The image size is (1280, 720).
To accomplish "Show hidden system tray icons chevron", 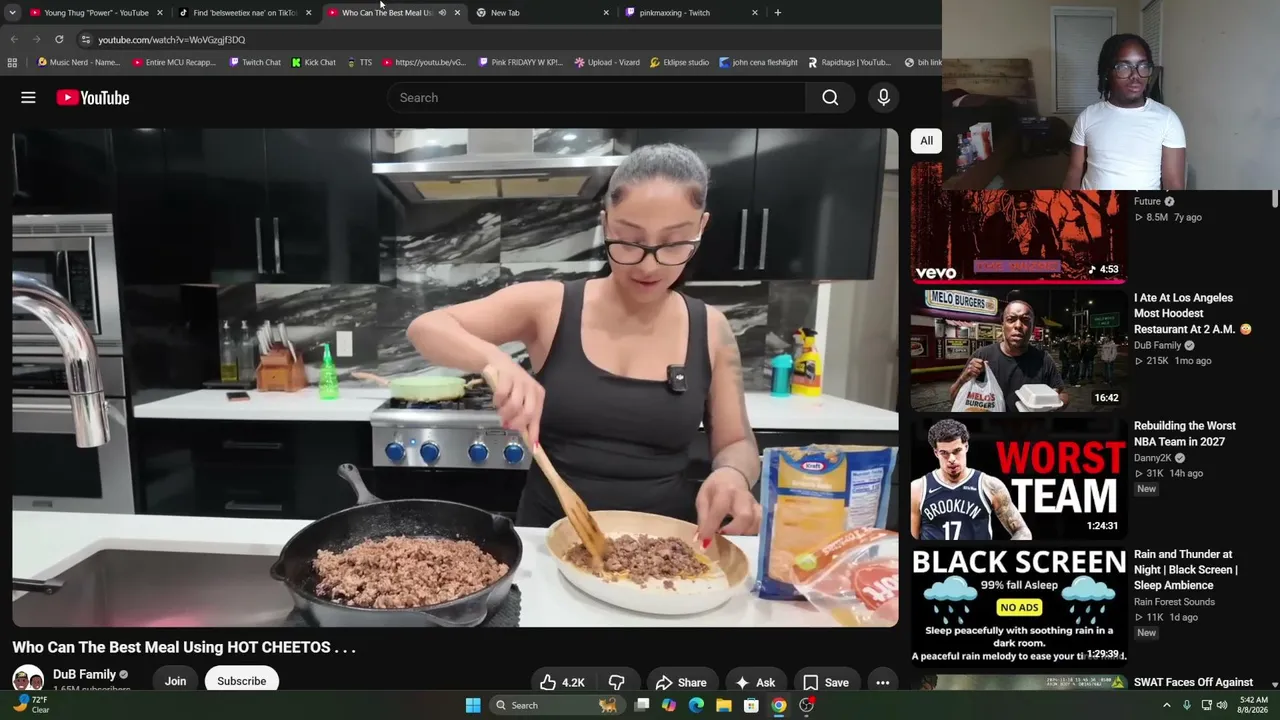I will [1166, 705].
